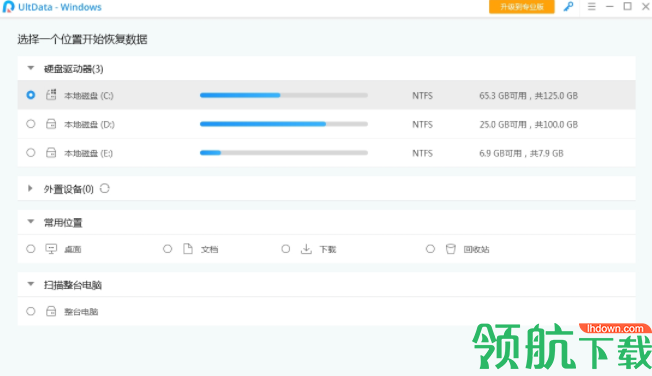Click the 下载 label
This screenshot has height=376, width=652.
click(328, 249)
